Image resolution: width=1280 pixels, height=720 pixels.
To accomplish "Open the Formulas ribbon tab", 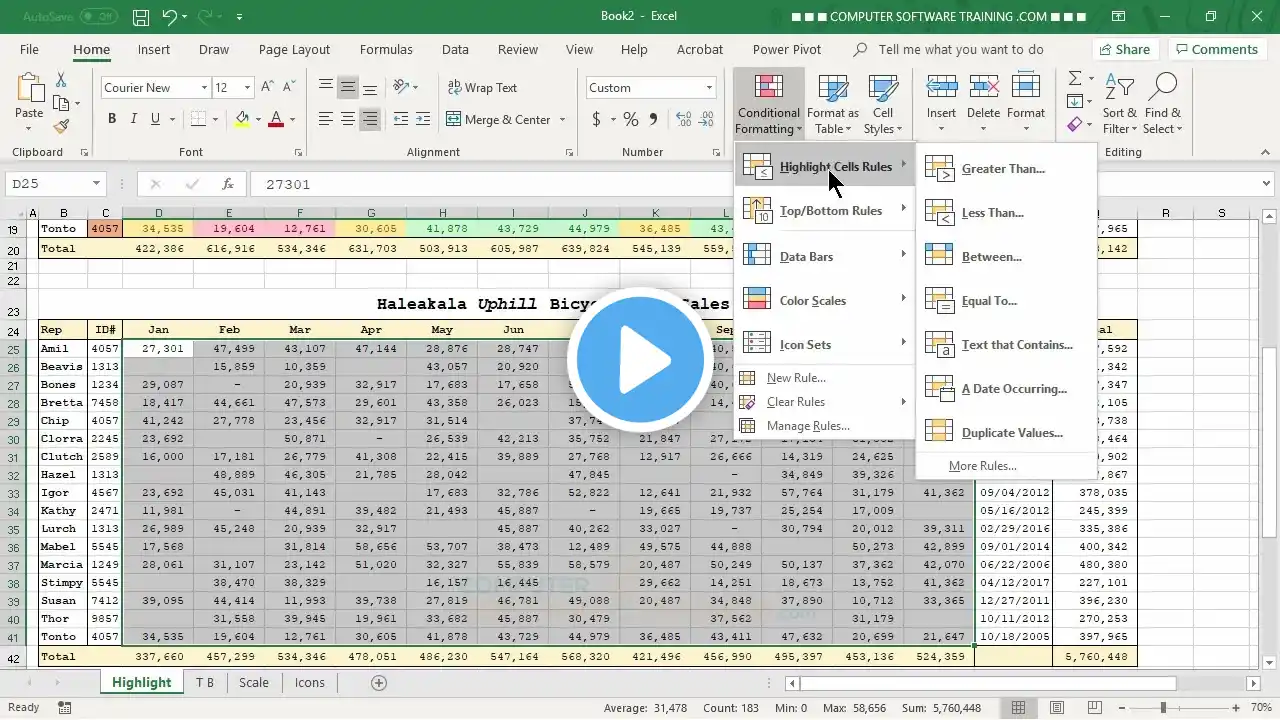I will [x=386, y=49].
